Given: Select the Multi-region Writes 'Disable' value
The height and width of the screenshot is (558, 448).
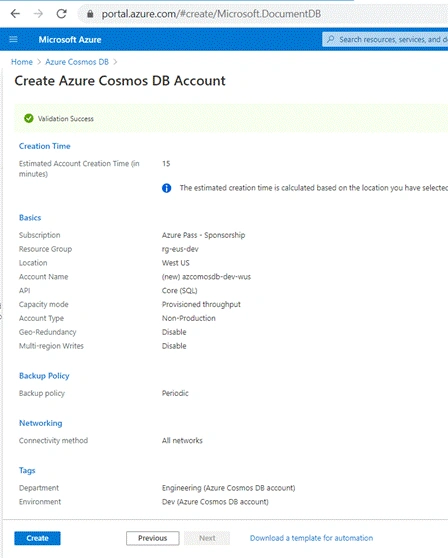Looking at the screenshot, I should (174, 346).
